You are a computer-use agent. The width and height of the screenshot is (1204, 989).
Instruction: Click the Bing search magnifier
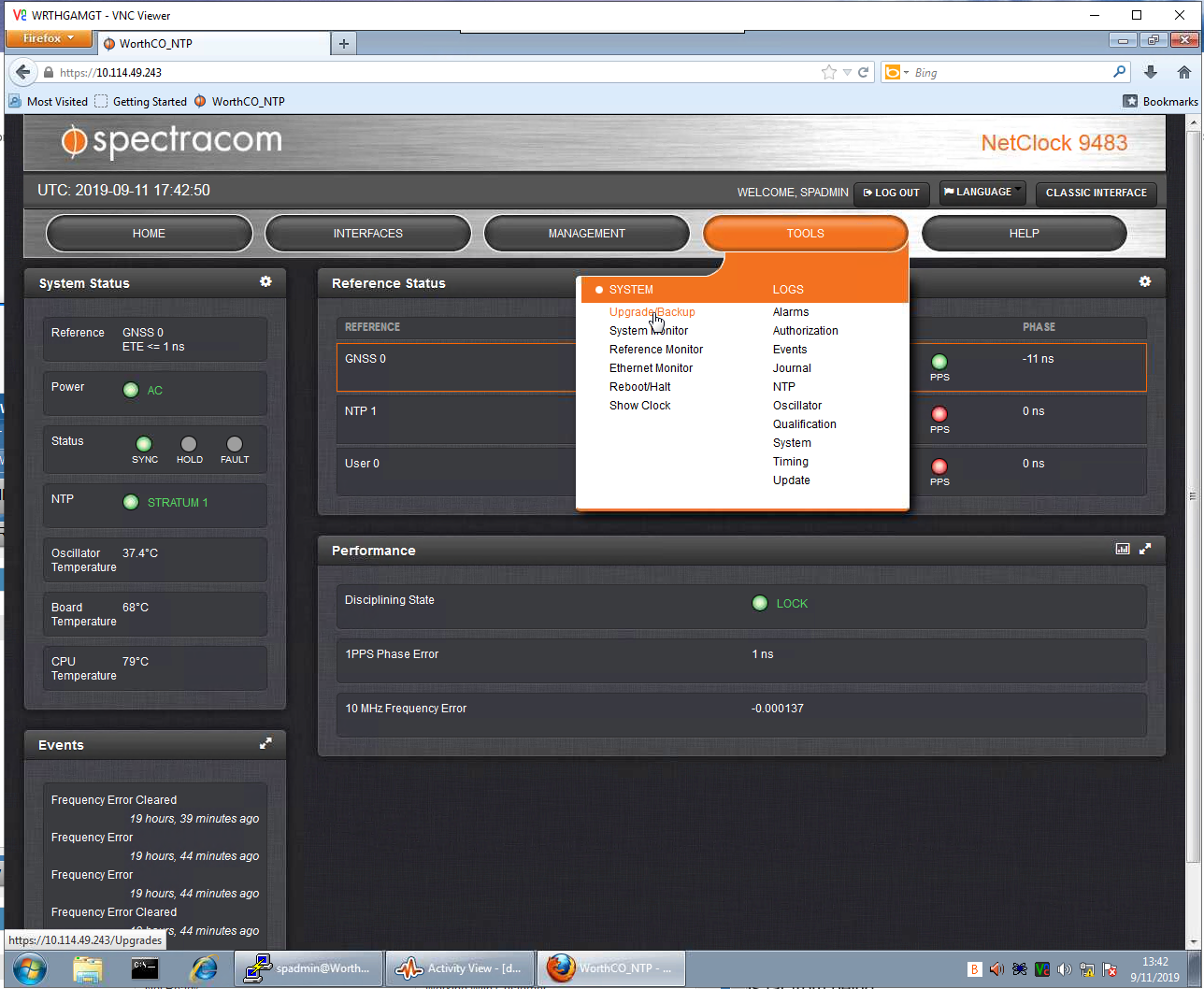click(x=1119, y=72)
